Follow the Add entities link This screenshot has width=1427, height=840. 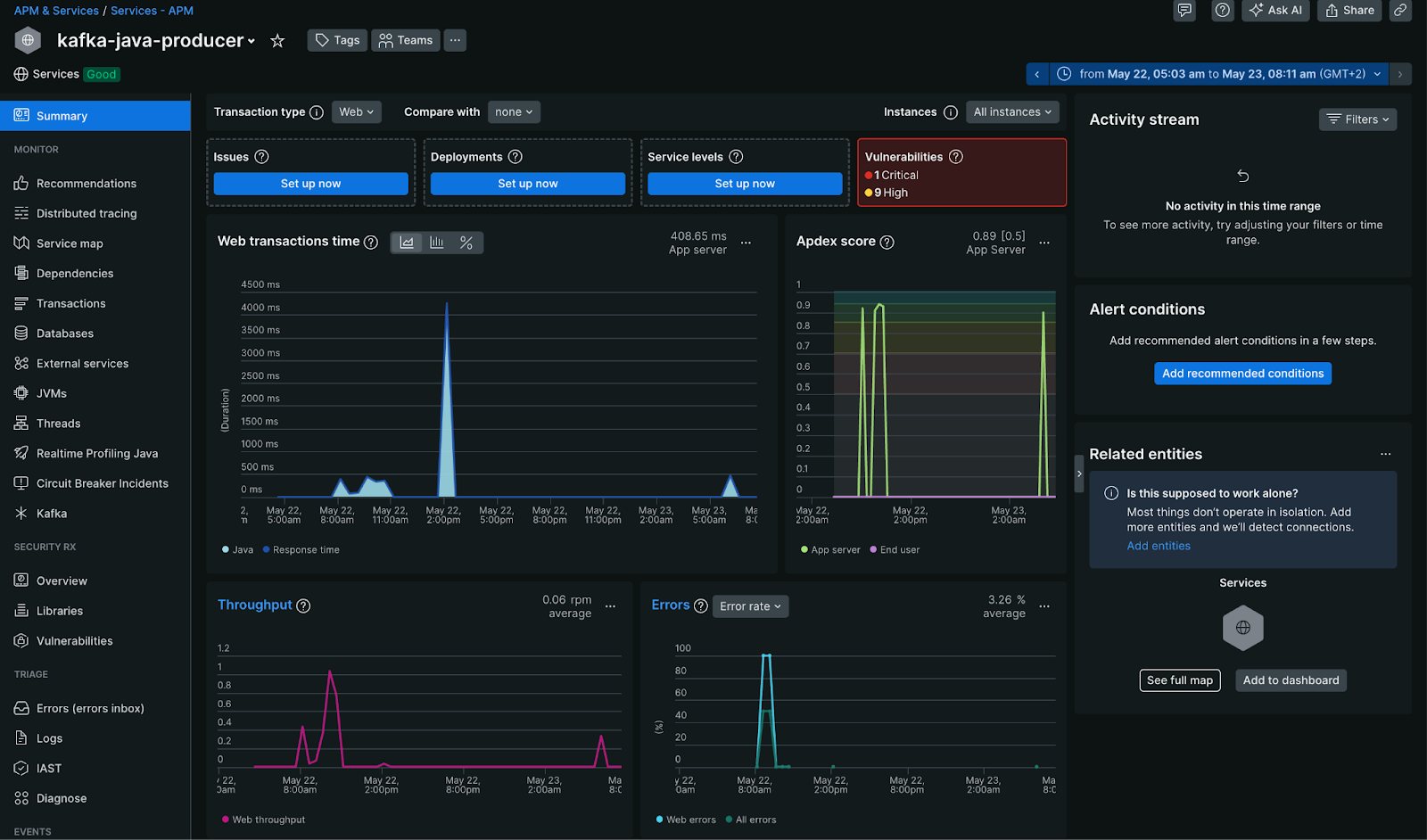pos(1159,546)
